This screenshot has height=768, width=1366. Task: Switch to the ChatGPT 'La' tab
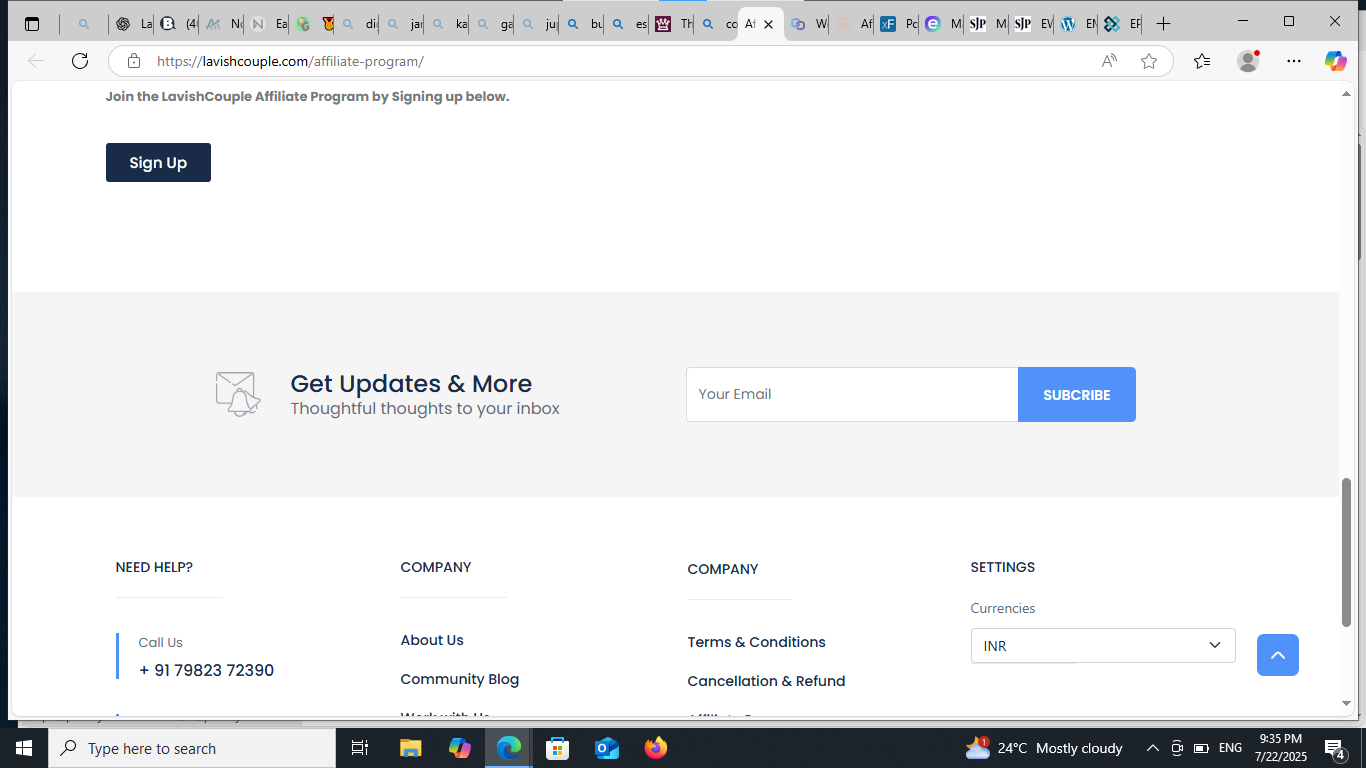(x=132, y=24)
